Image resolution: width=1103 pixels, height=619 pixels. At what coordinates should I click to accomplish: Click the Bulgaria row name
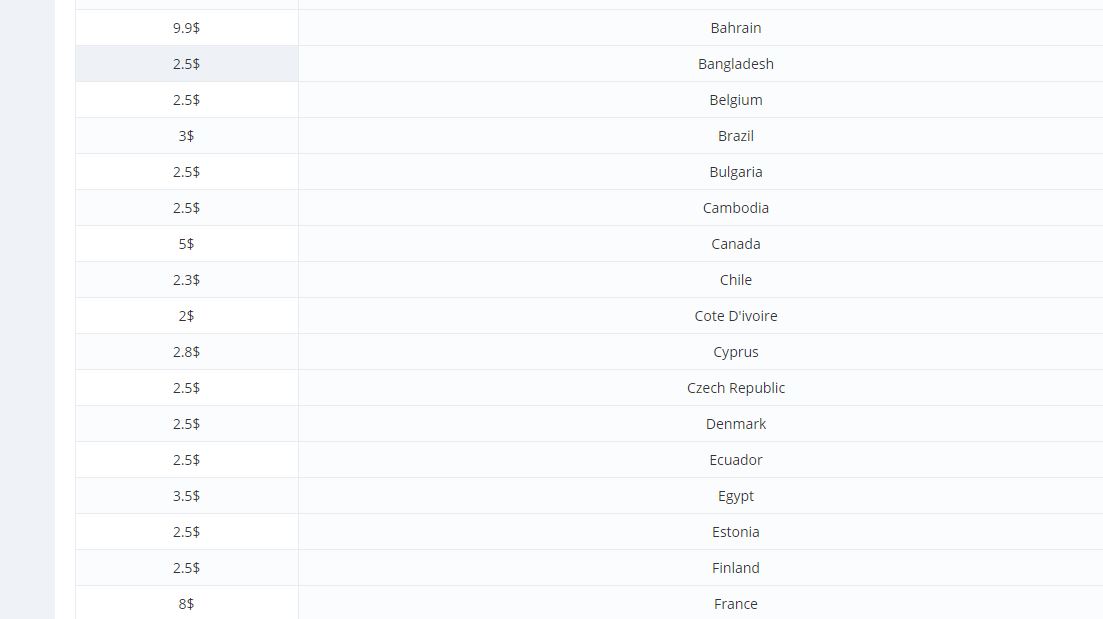click(735, 172)
